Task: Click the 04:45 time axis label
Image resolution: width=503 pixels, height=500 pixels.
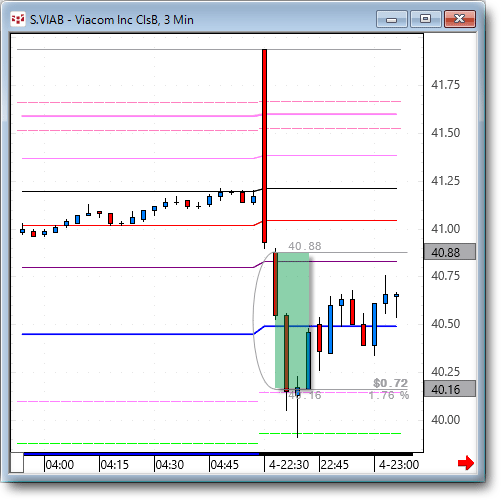Action: point(225,465)
